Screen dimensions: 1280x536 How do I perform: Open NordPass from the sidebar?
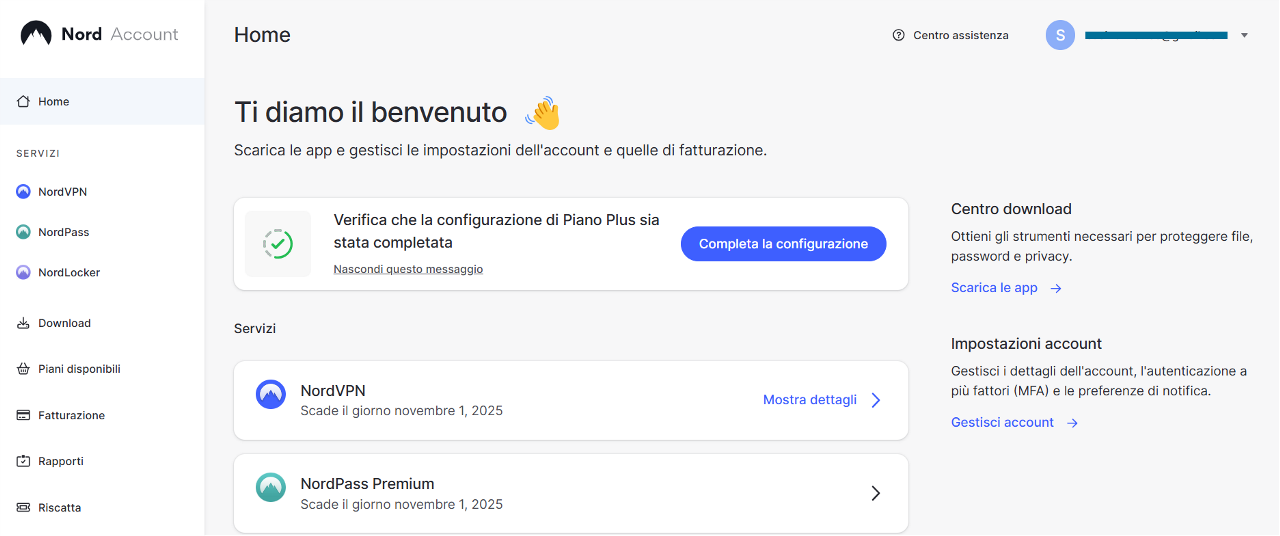click(x=63, y=232)
